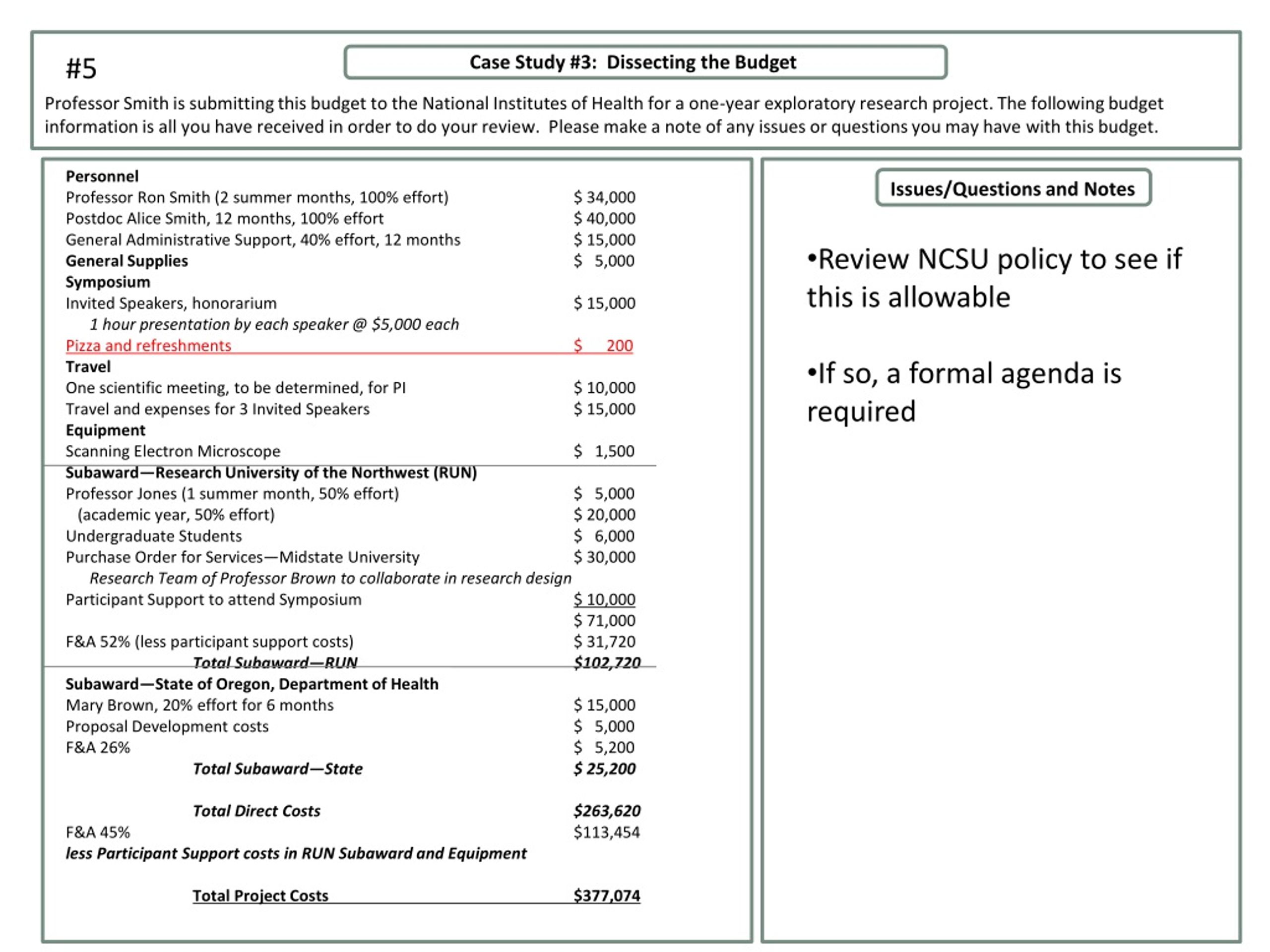Click the 'Case Study #3: Dissecting the Budget' title

(x=633, y=62)
